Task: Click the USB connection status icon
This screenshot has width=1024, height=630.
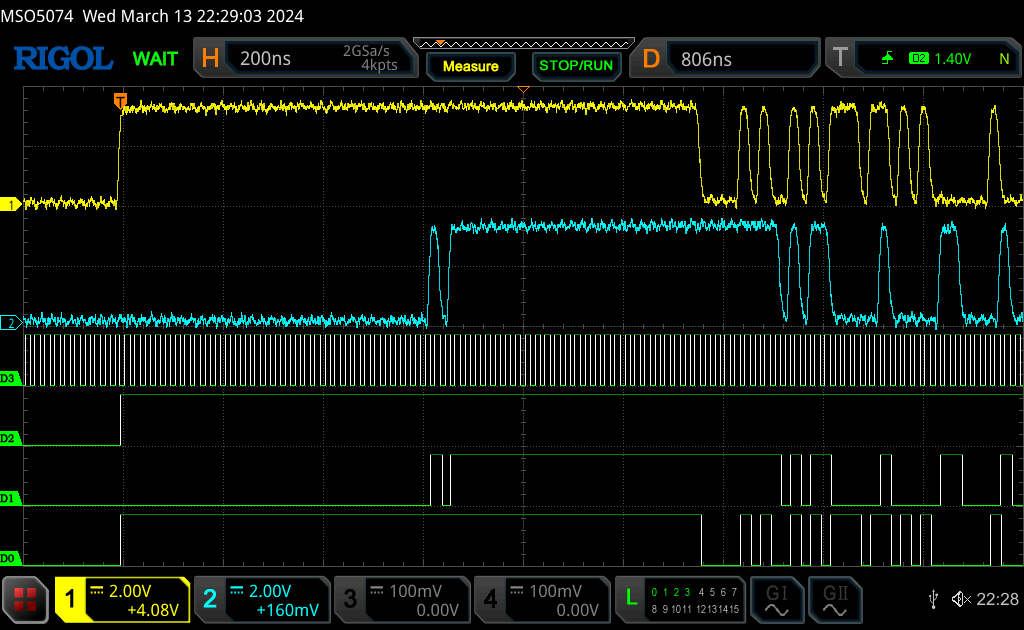Action: 934,599
